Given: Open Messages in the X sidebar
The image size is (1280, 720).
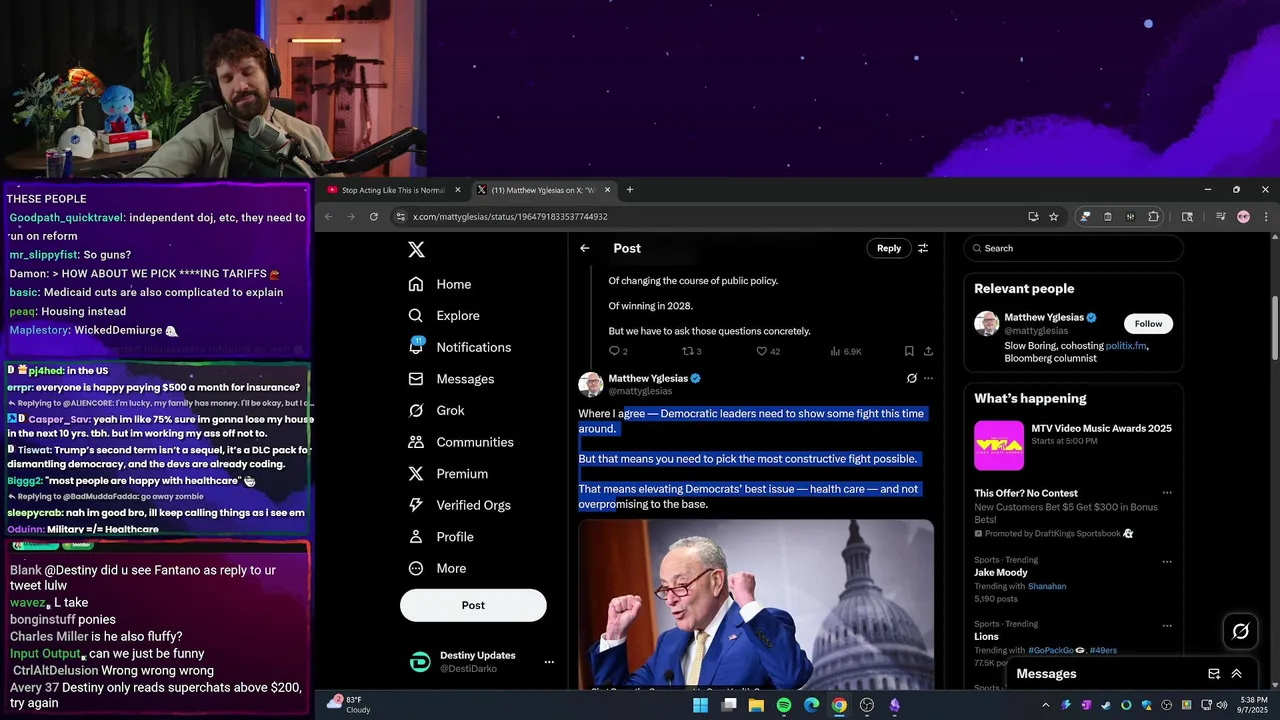Looking at the screenshot, I should (x=452, y=379).
